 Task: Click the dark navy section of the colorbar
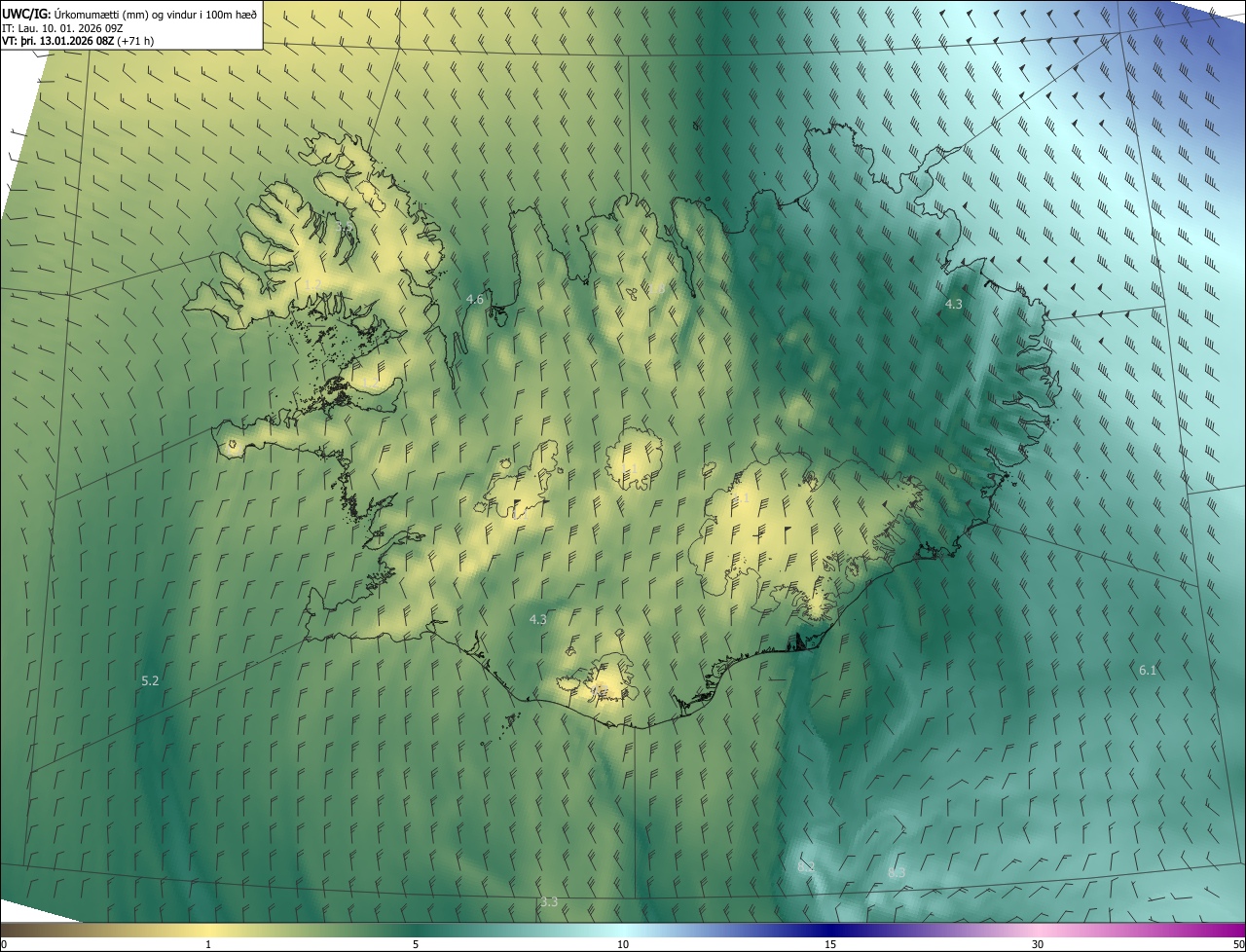click(830, 931)
